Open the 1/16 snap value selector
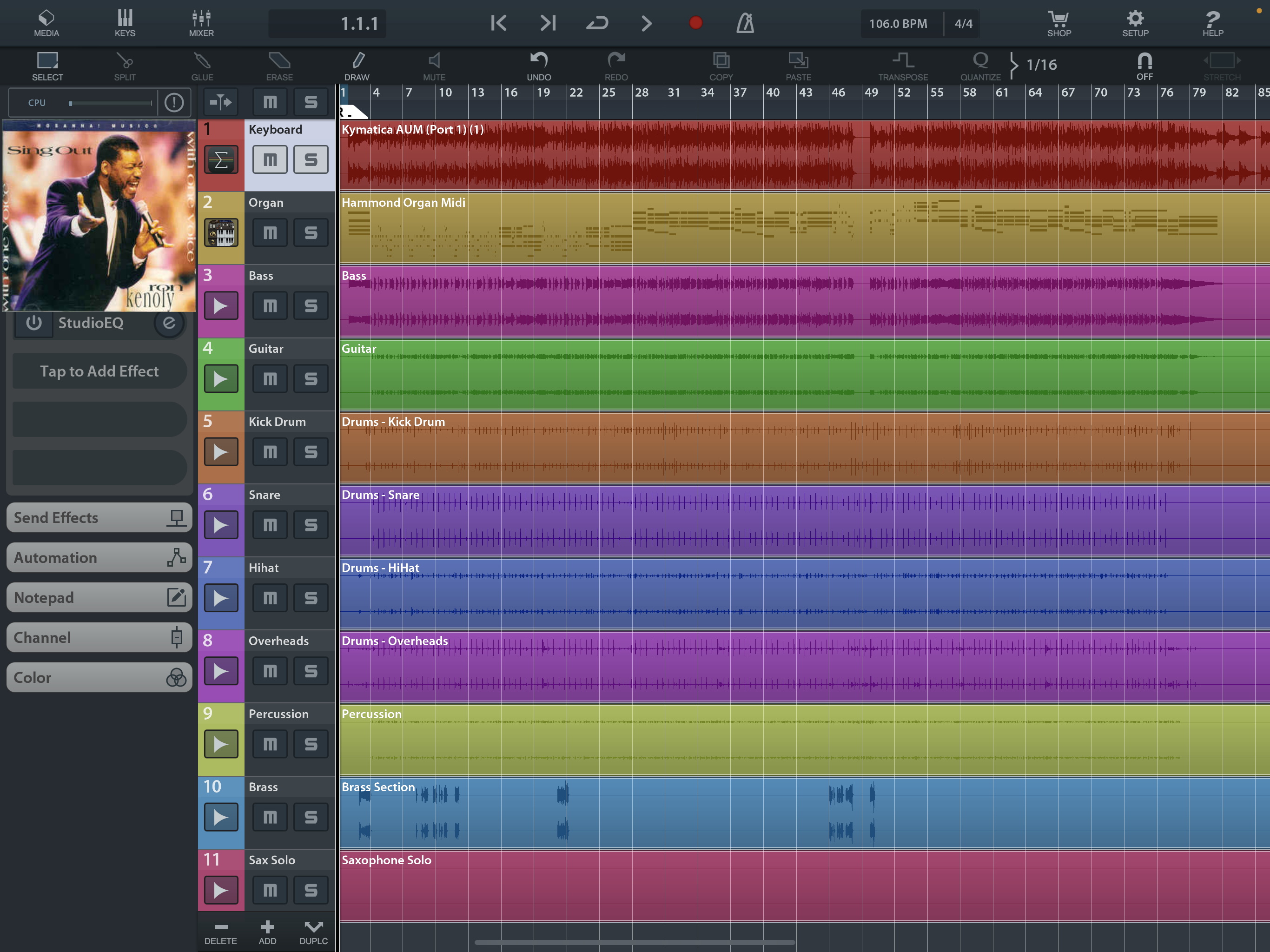The image size is (1270, 952). point(1042,64)
